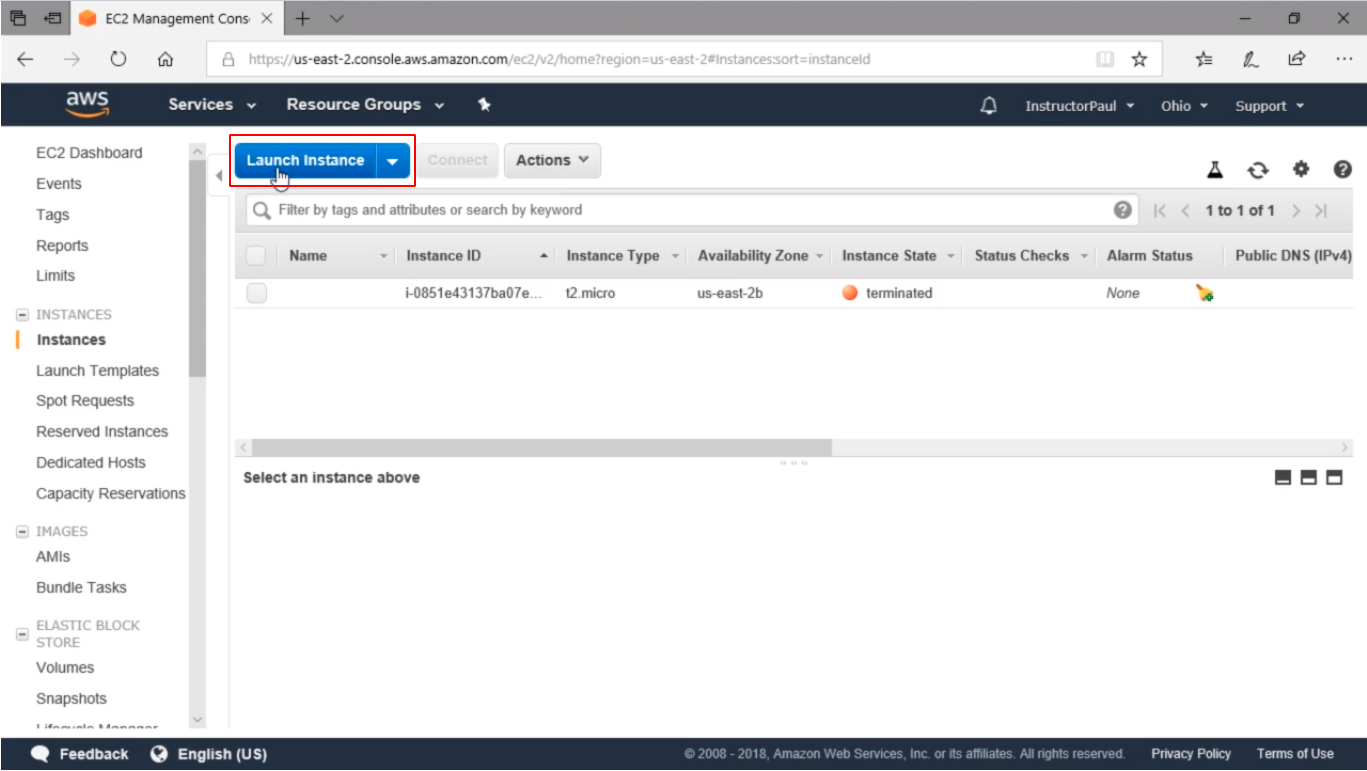Open browser settings and more menu
Screen dimensions: 1367x771
pyautogui.click(x=1344, y=59)
